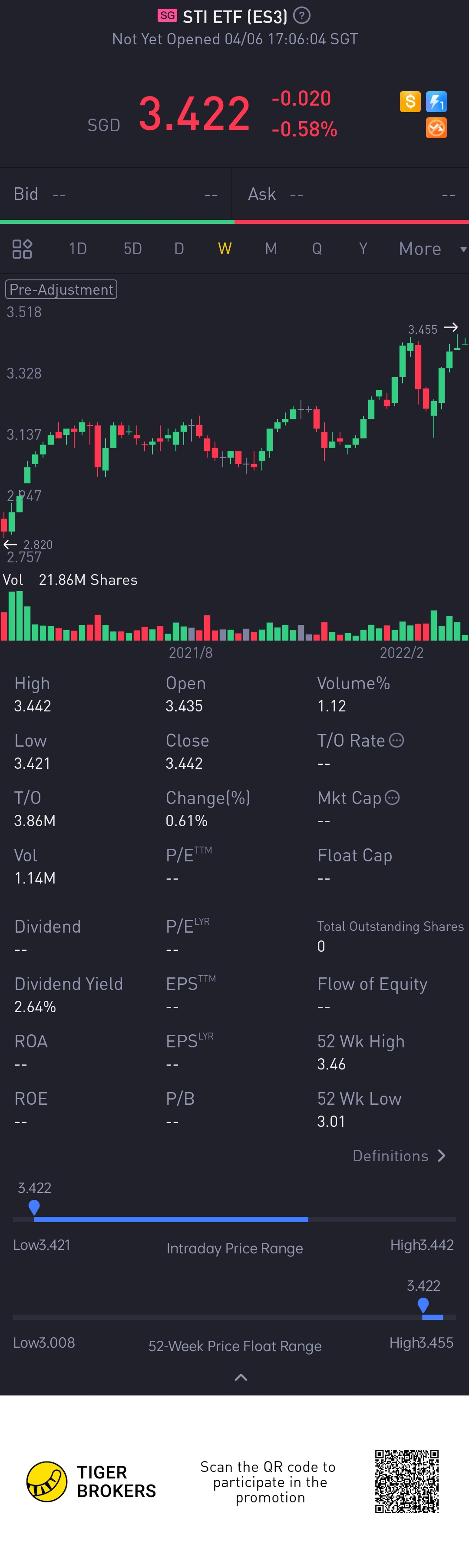Open the chart layout grid icon
Viewport: 469px width, 1568px height.
tap(22, 249)
